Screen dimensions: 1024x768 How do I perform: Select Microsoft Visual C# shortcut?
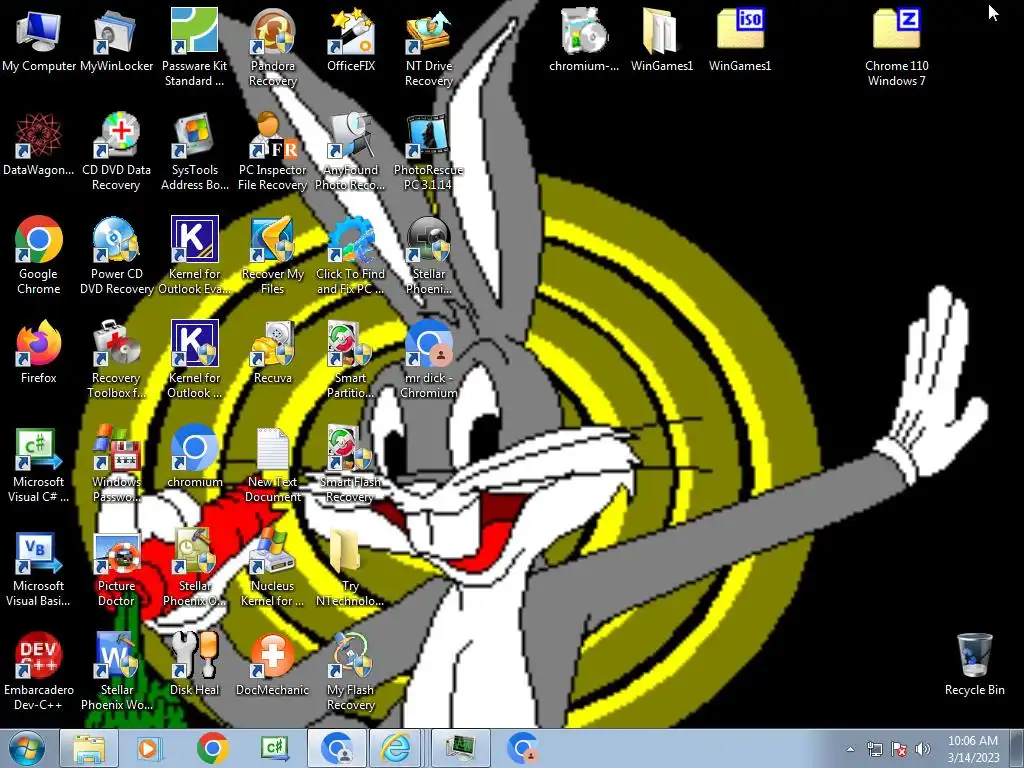(39, 464)
